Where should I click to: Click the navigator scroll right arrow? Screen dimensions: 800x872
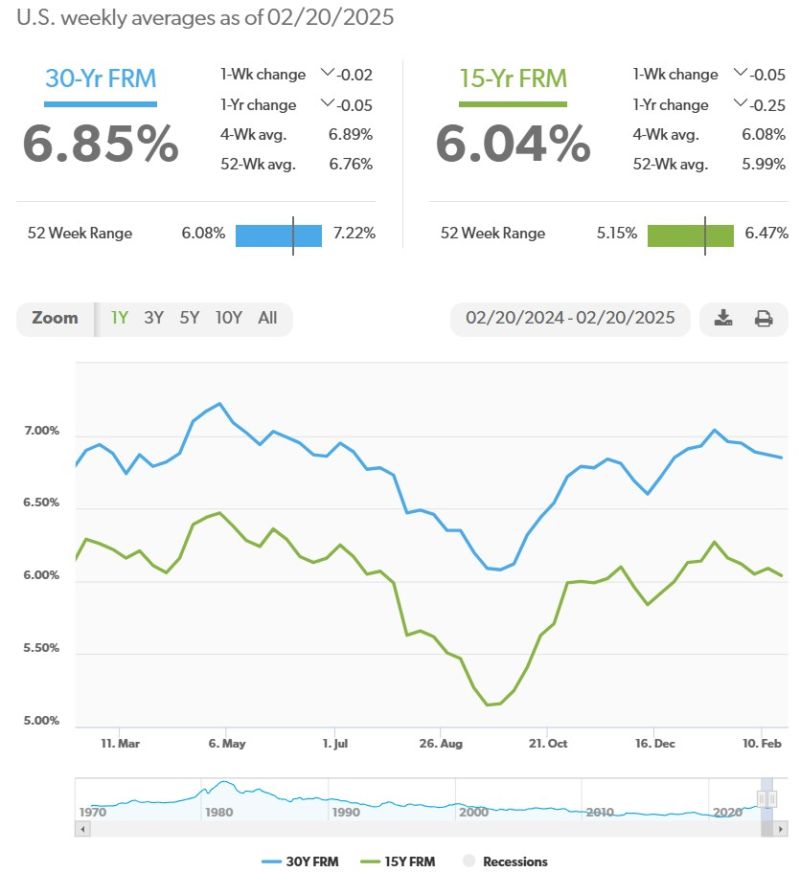pyautogui.click(x=781, y=830)
